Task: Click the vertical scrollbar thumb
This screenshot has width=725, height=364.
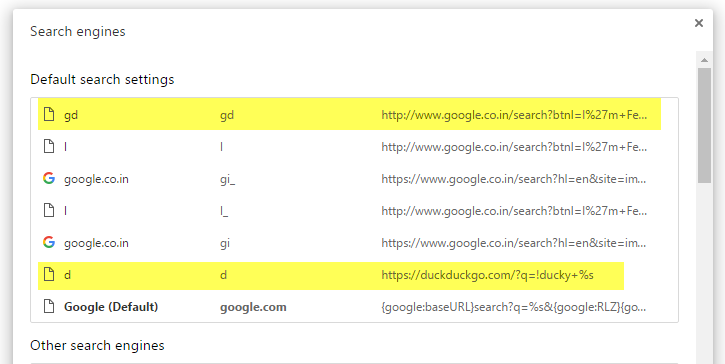Action: [x=704, y=125]
